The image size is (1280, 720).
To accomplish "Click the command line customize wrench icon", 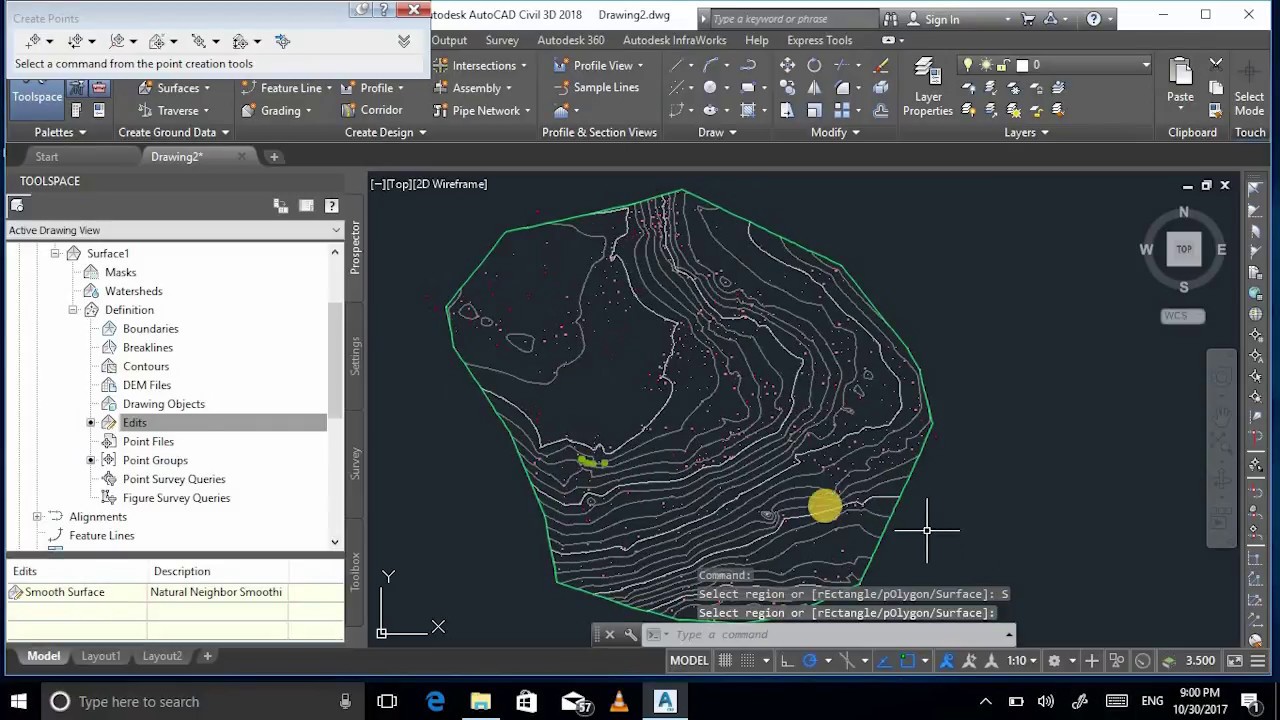I will click(x=631, y=634).
